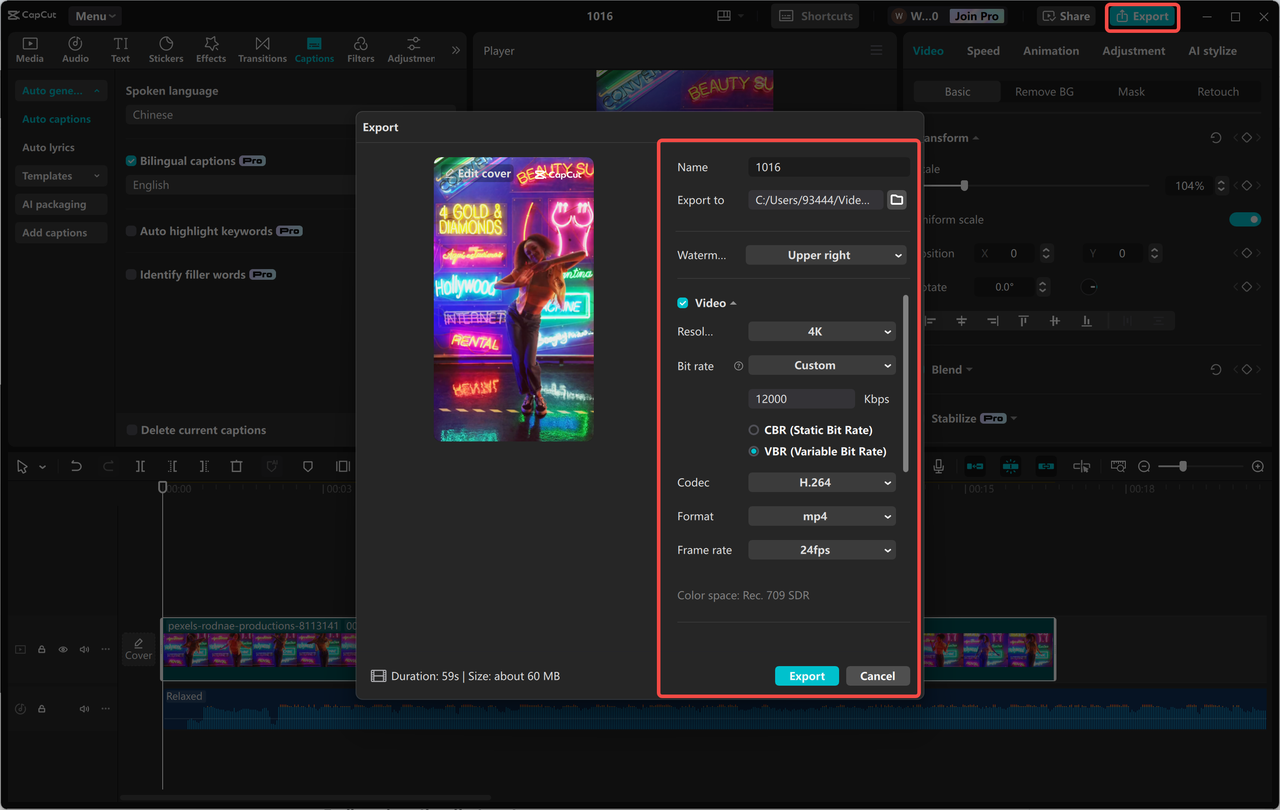
Task: Switch to the Animation tab
Action: (x=1050, y=50)
